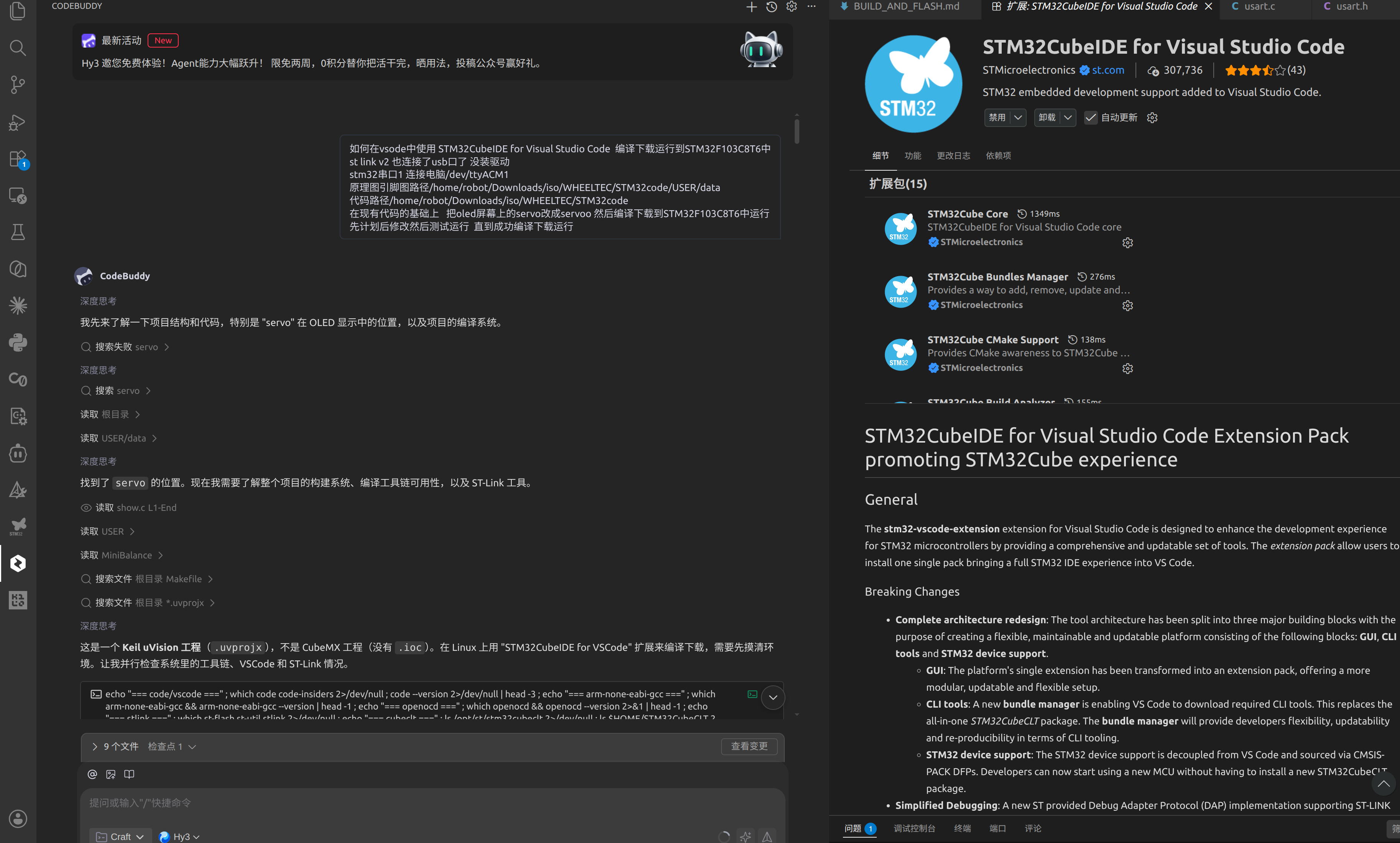Expand the 搜索失败 servo step
The width and height of the screenshot is (1400, 843).
coord(125,347)
